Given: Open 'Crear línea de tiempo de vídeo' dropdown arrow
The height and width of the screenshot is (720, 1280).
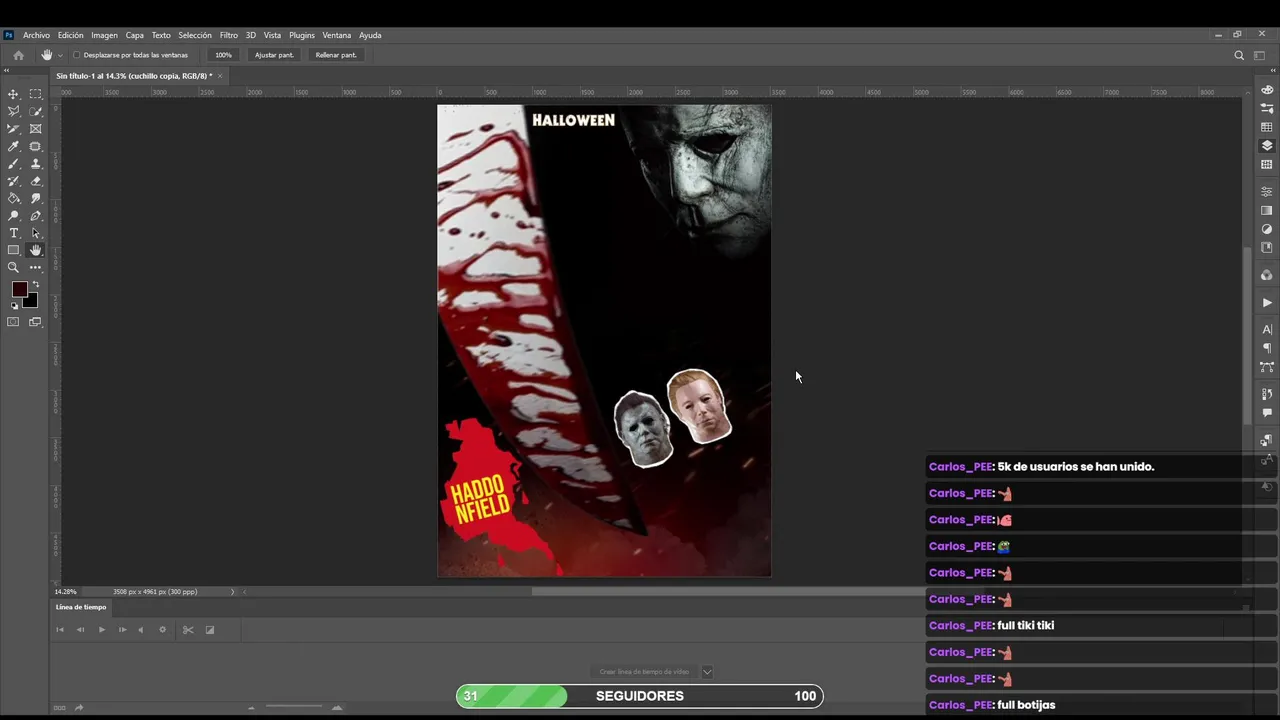Looking at the screenshot, I should coord(707,672).
